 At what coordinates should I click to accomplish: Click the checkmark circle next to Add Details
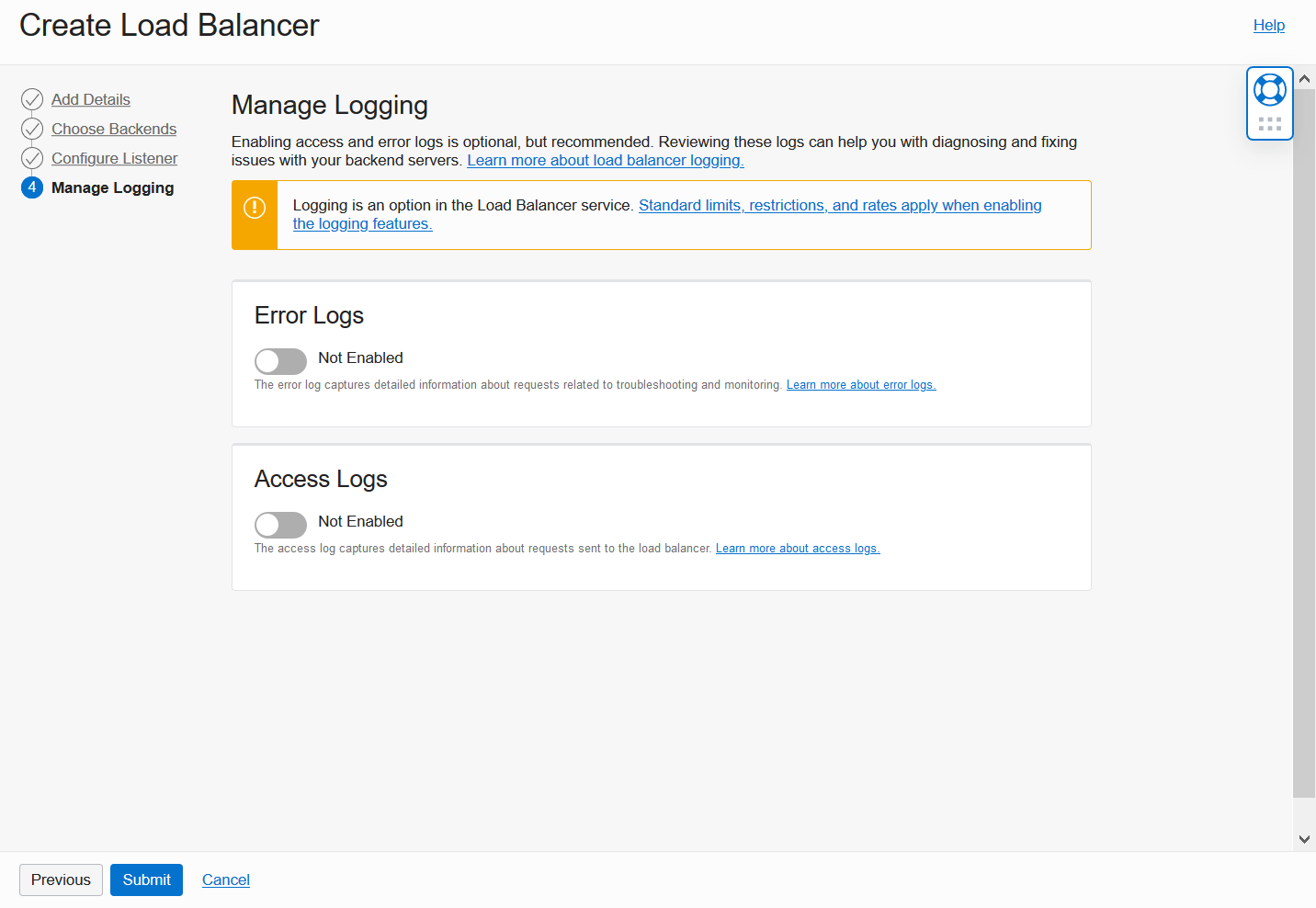point(32,98)
